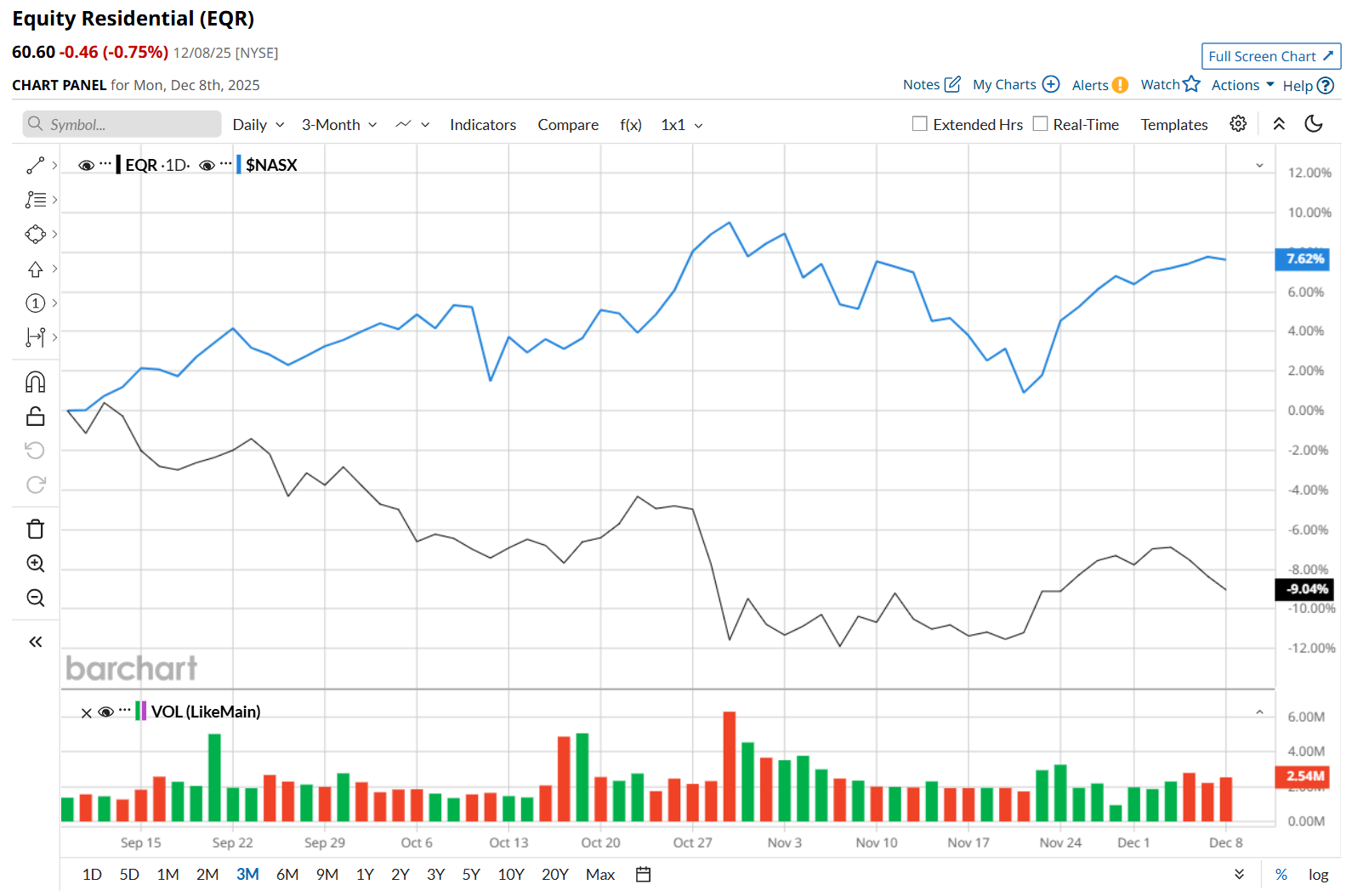
Task: Expand line tool options arrow
Action: 54,166
